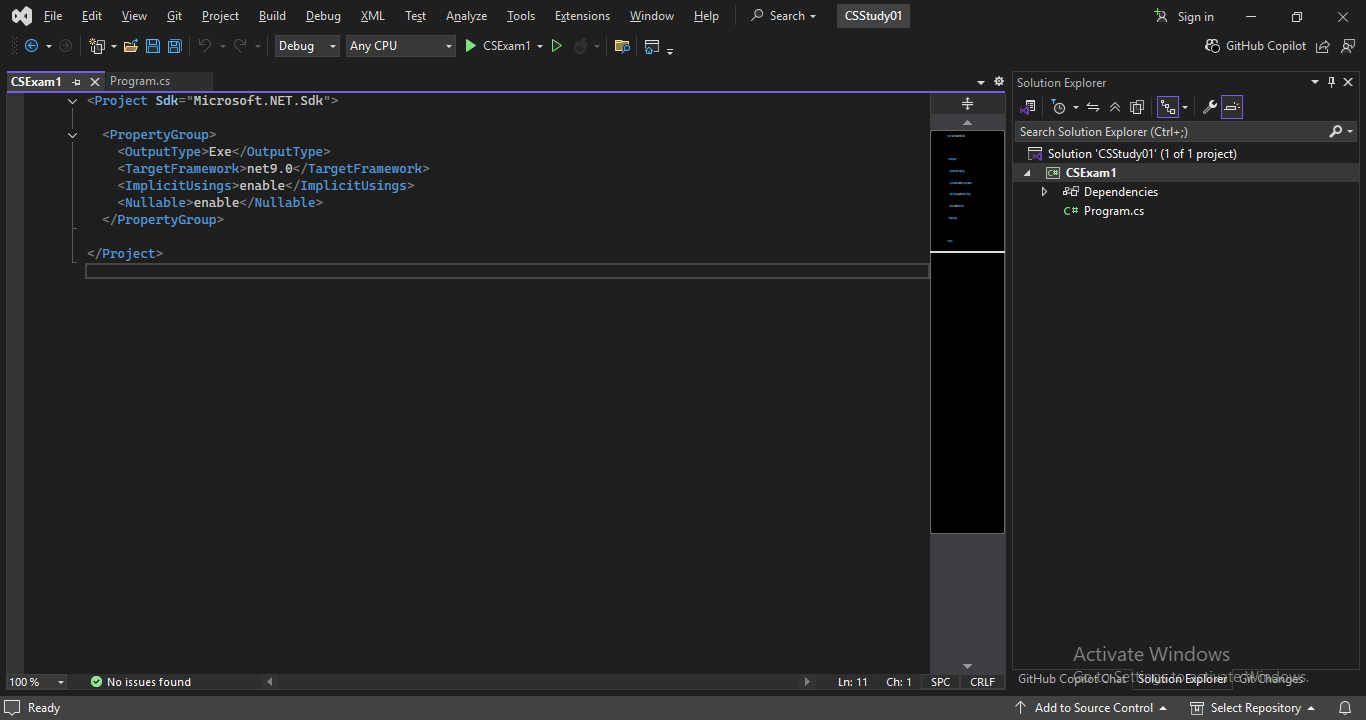This screenshot has width=1366, height=720.
Task: Toggle Auto Hide pin on Solution Explorer
Action: [1331, 82]
